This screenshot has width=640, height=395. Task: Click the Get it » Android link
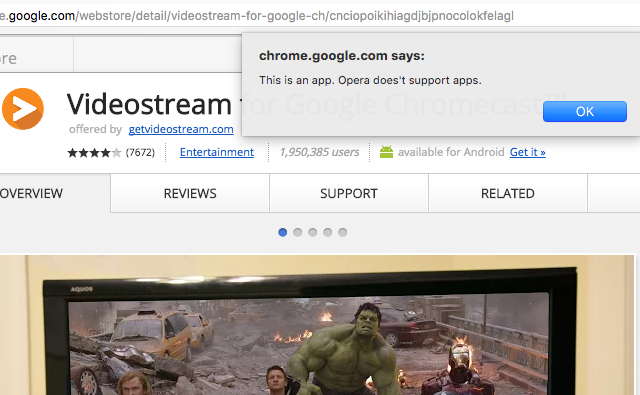tap(527, 152)
